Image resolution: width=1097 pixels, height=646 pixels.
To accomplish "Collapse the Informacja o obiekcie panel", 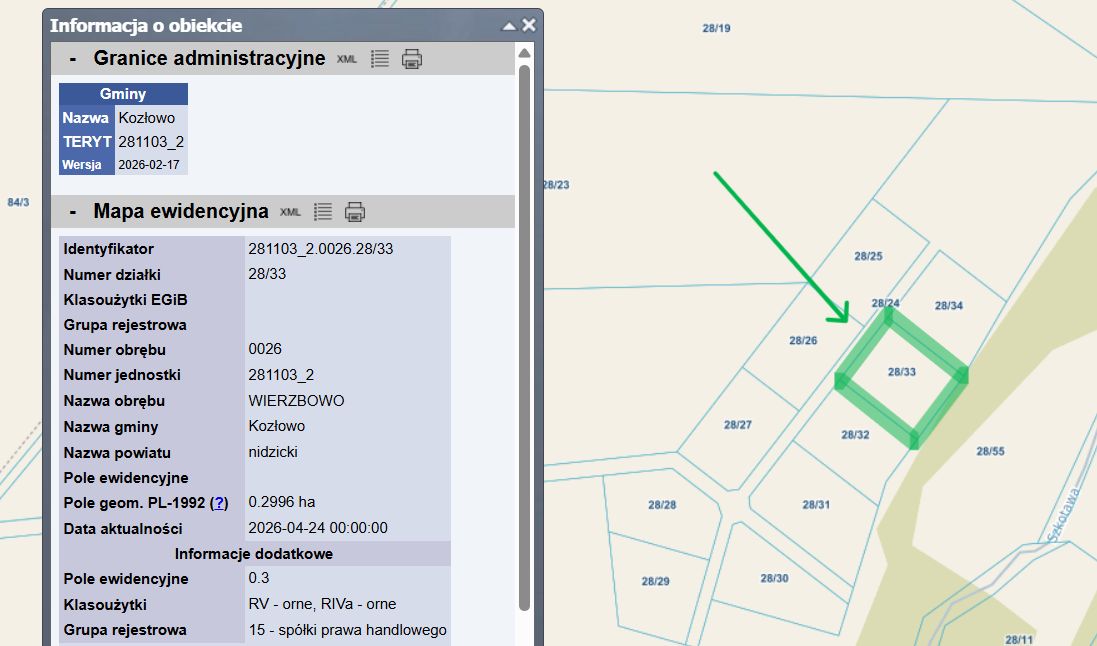I will tap(511, 25).
